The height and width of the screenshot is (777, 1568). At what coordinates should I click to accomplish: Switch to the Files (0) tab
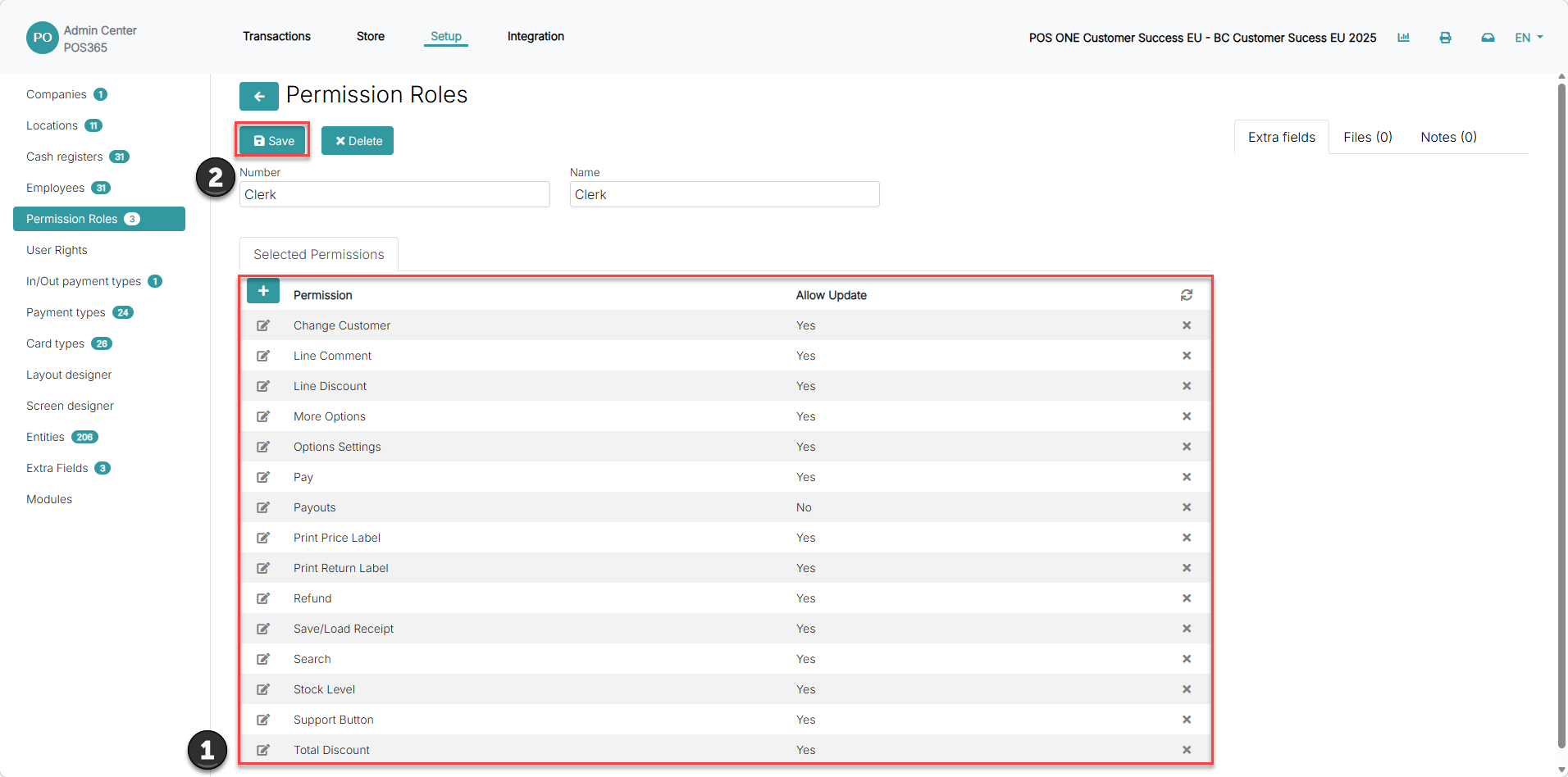[x=1368, y=137]
